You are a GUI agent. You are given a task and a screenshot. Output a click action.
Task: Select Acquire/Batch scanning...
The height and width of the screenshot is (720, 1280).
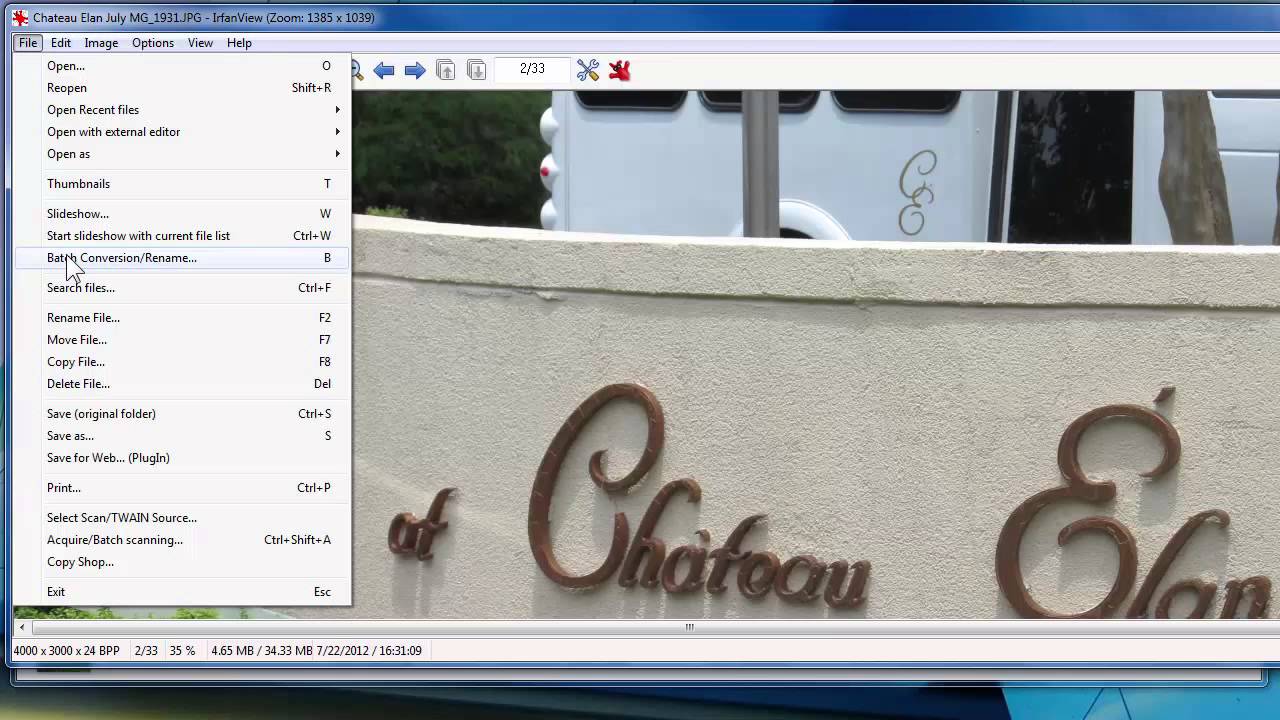(x=182, y=540)
